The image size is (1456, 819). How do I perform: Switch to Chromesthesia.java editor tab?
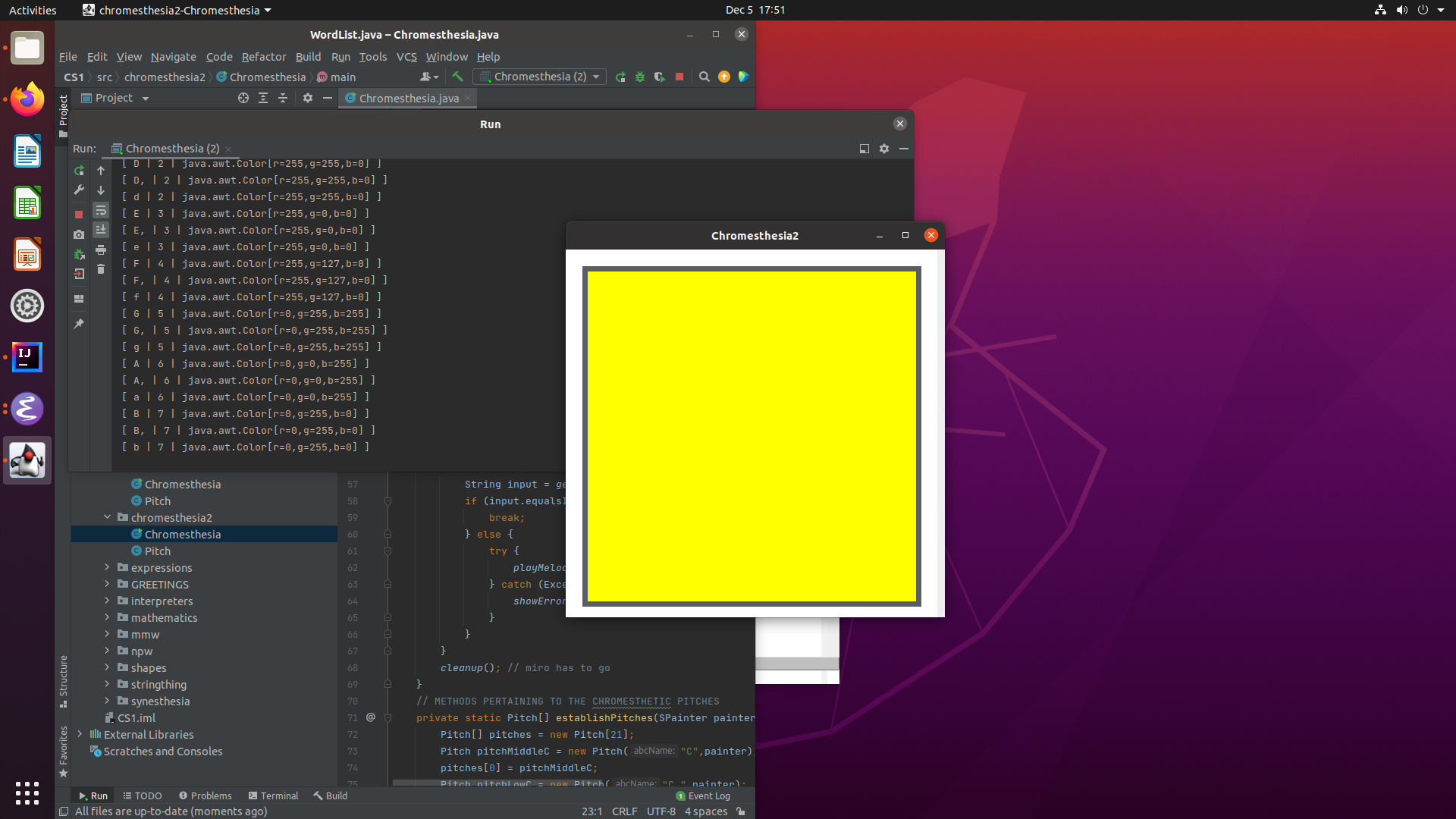409,99
